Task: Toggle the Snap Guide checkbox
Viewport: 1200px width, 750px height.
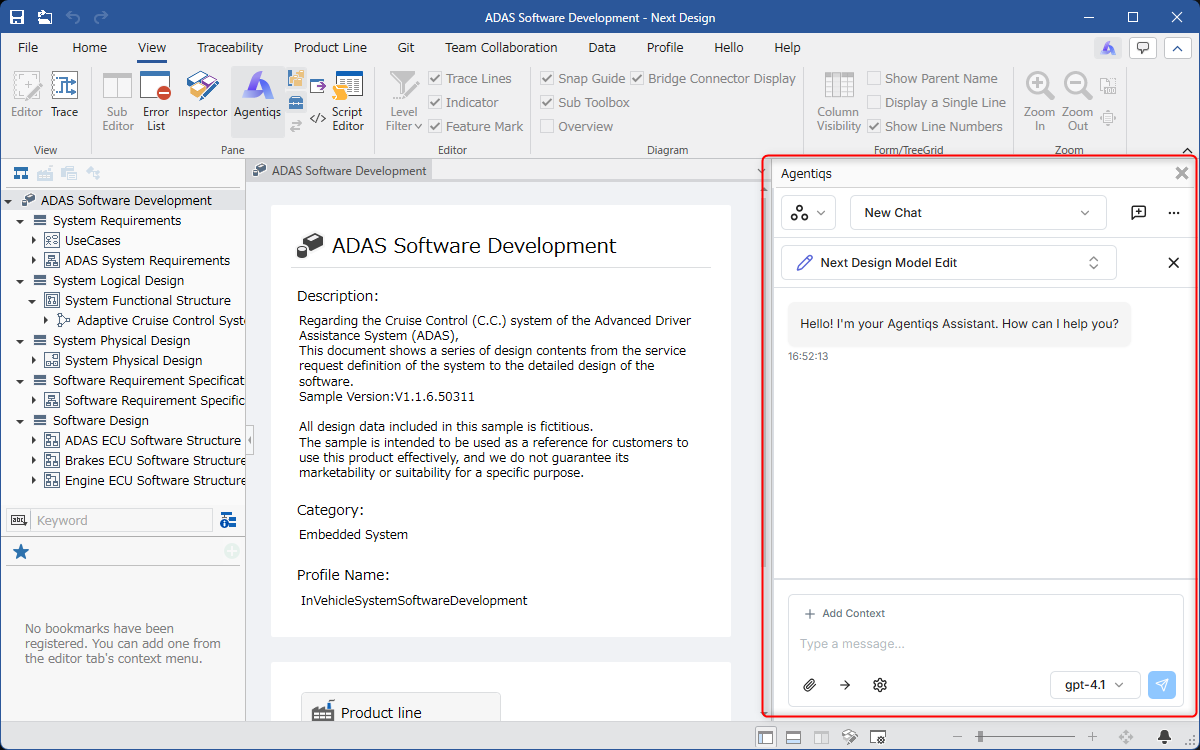Action: pyautogui.click(x=547, y=78)
